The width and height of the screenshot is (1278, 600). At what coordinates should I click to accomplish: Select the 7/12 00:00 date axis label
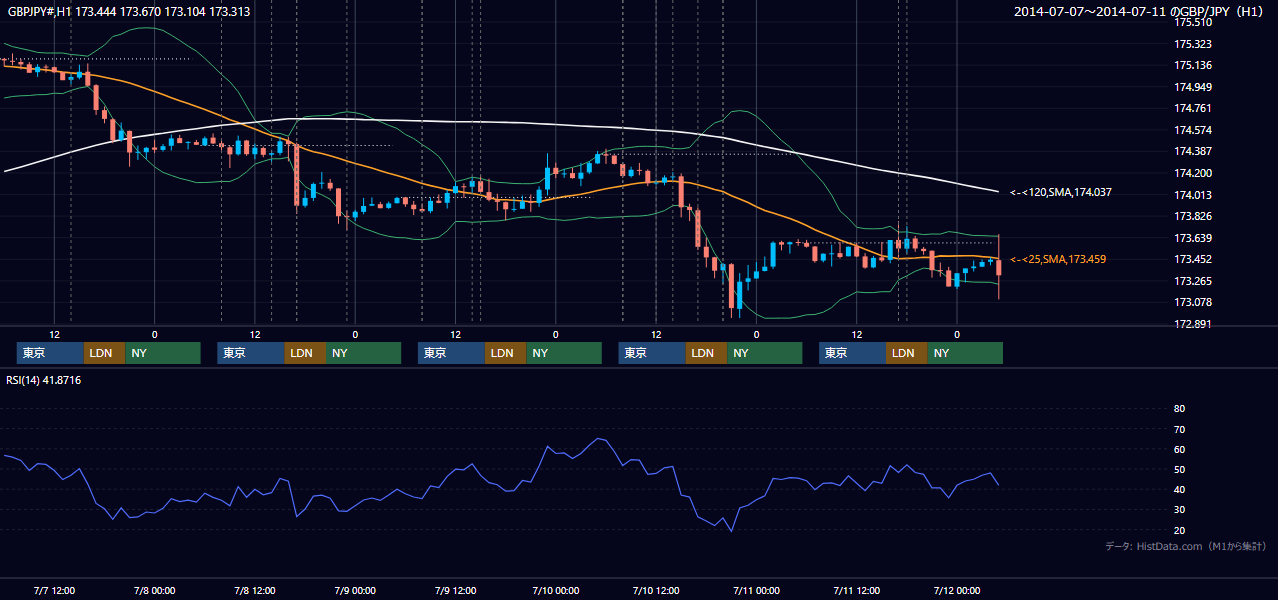click(x=956, y=590)
